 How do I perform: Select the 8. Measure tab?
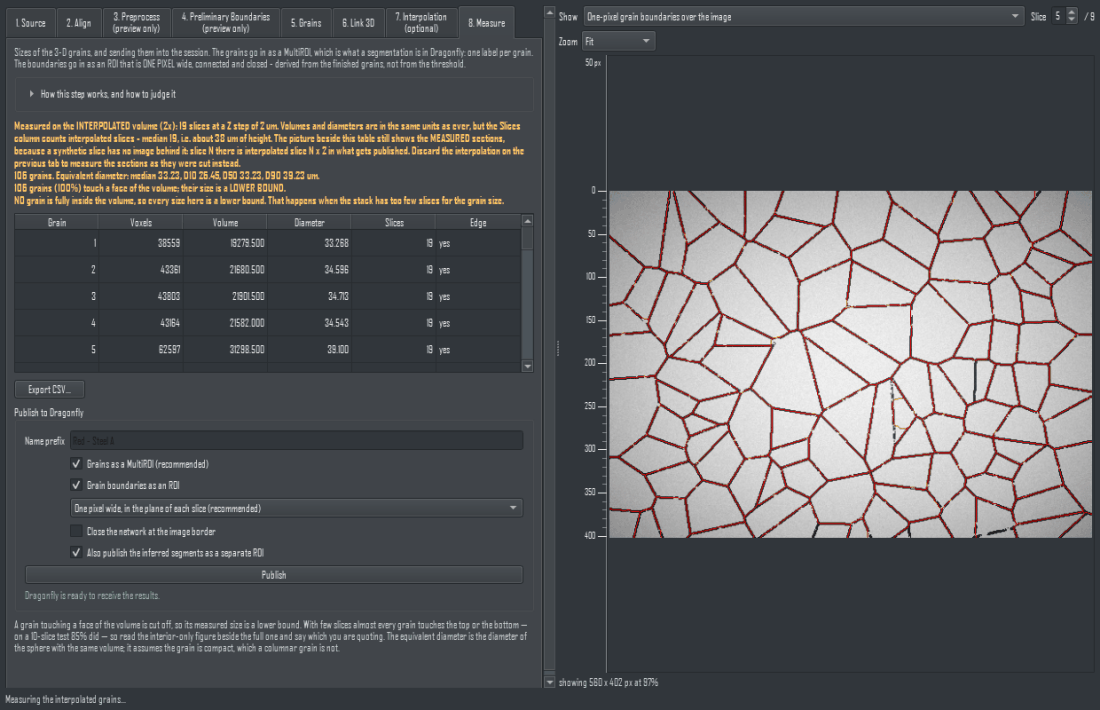click(x=487, y=22)
